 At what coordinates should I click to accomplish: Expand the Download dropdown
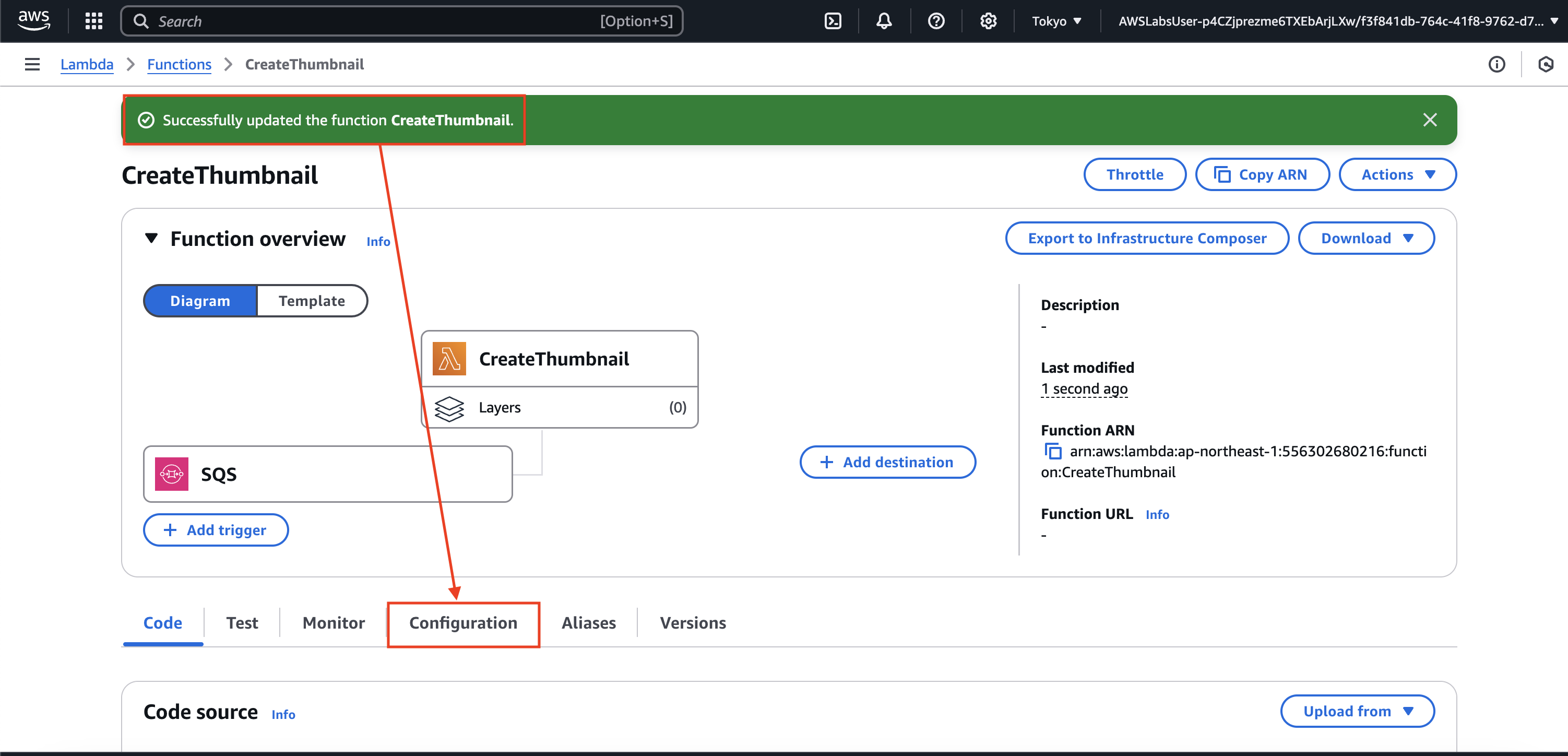(x=1366, y=238)
